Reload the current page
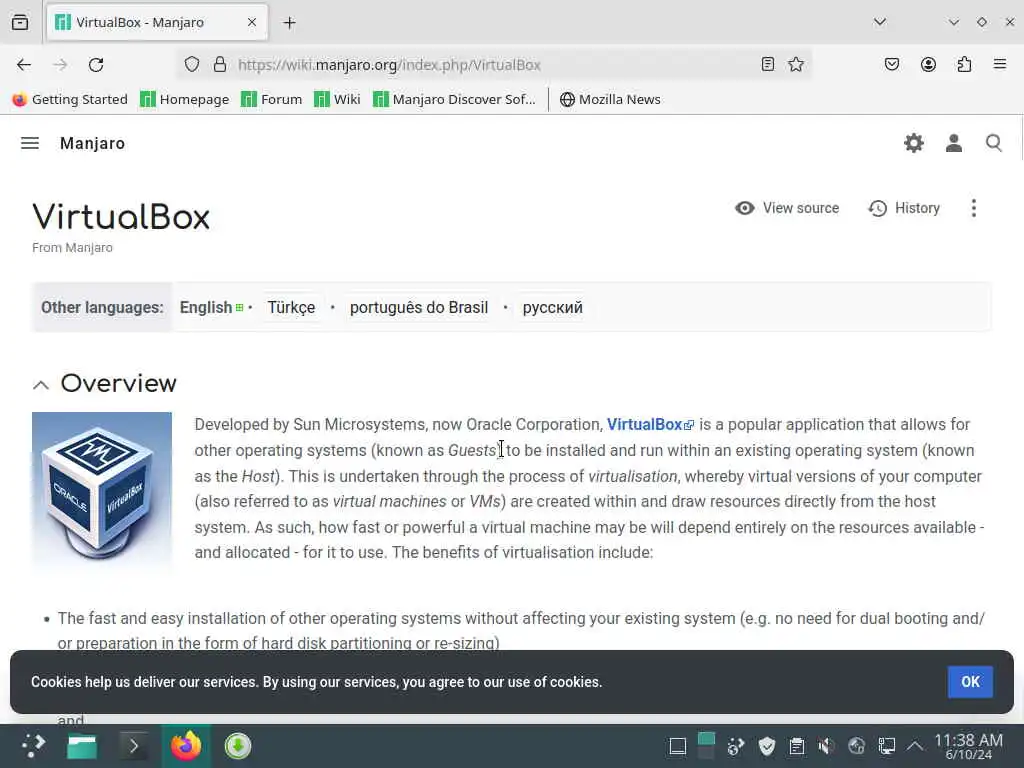Viewport: 1024px width, 768px height. (x=96, y=65)
